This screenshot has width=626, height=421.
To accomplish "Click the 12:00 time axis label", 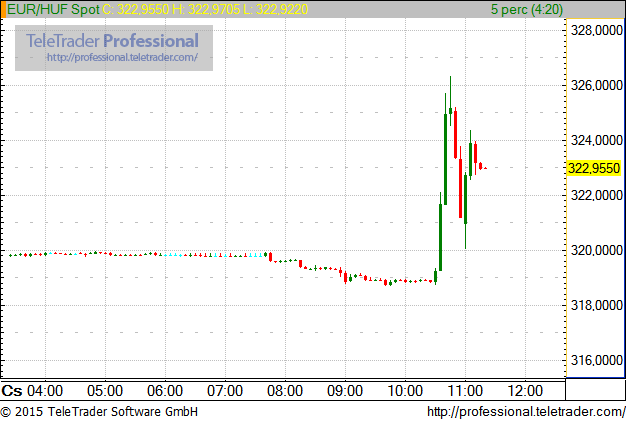I will coord(525,391).
